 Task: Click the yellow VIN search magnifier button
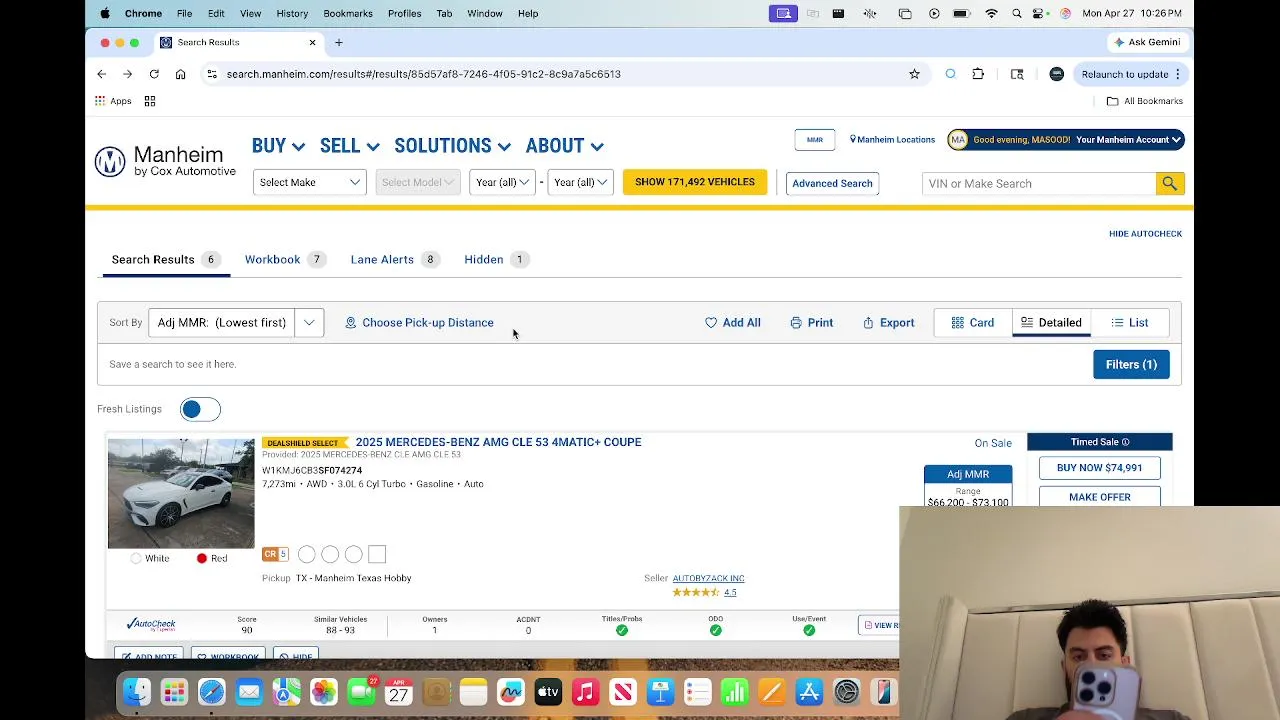pyautogui.click(x=1169, y=183)
